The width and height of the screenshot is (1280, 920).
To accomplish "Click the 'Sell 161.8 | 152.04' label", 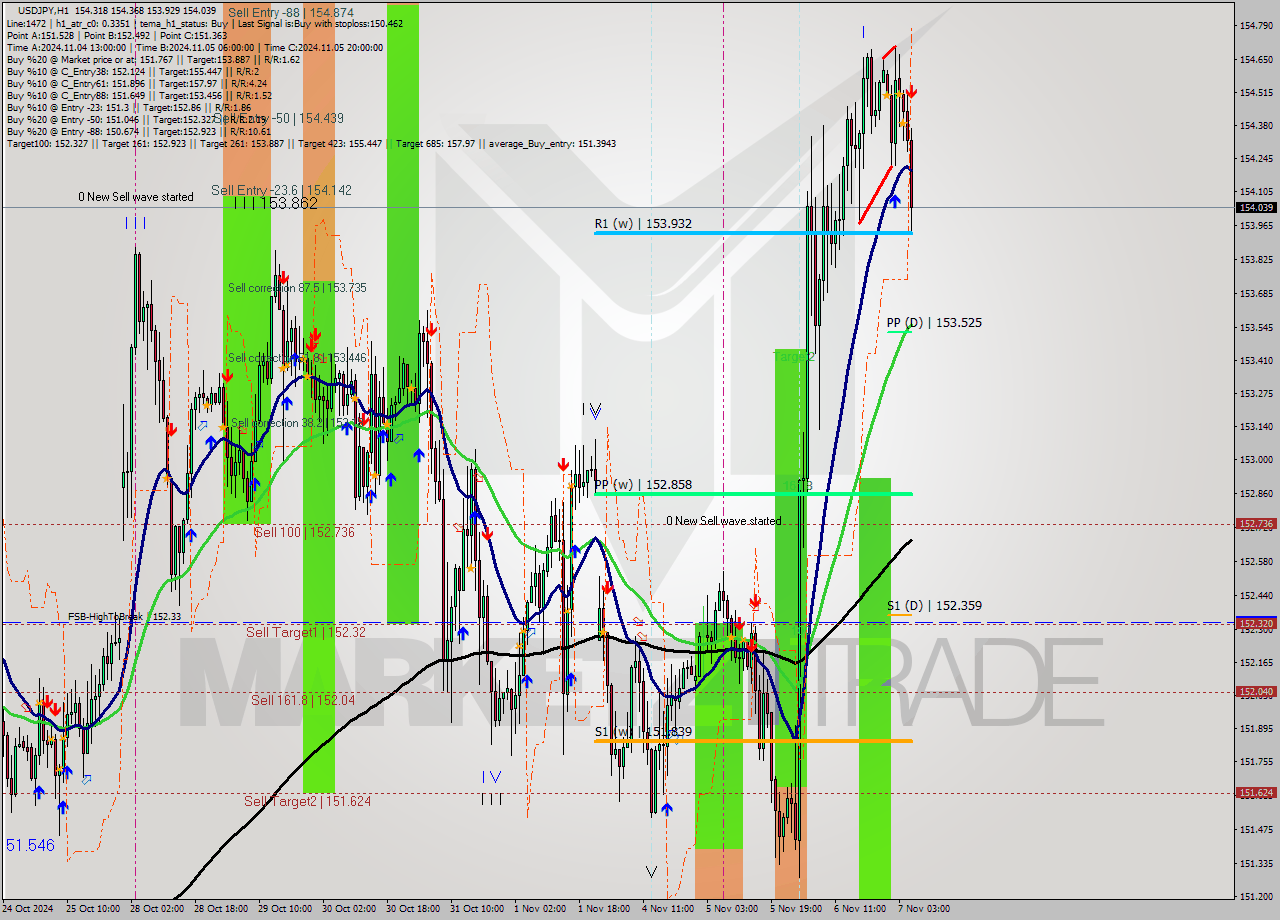I will 302,700.
